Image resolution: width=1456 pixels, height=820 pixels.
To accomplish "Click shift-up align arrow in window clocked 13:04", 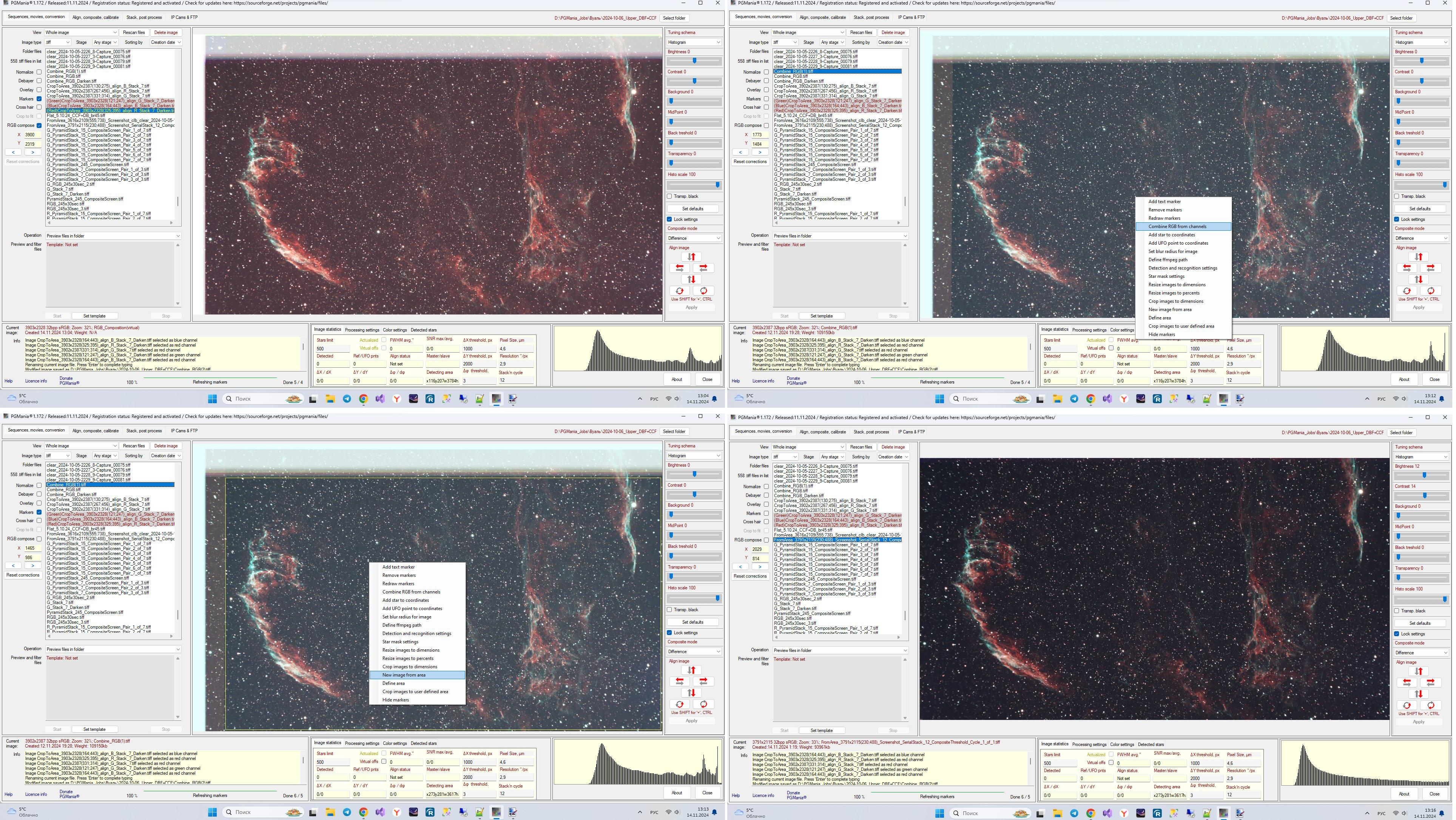I will [x=691, y=257].
